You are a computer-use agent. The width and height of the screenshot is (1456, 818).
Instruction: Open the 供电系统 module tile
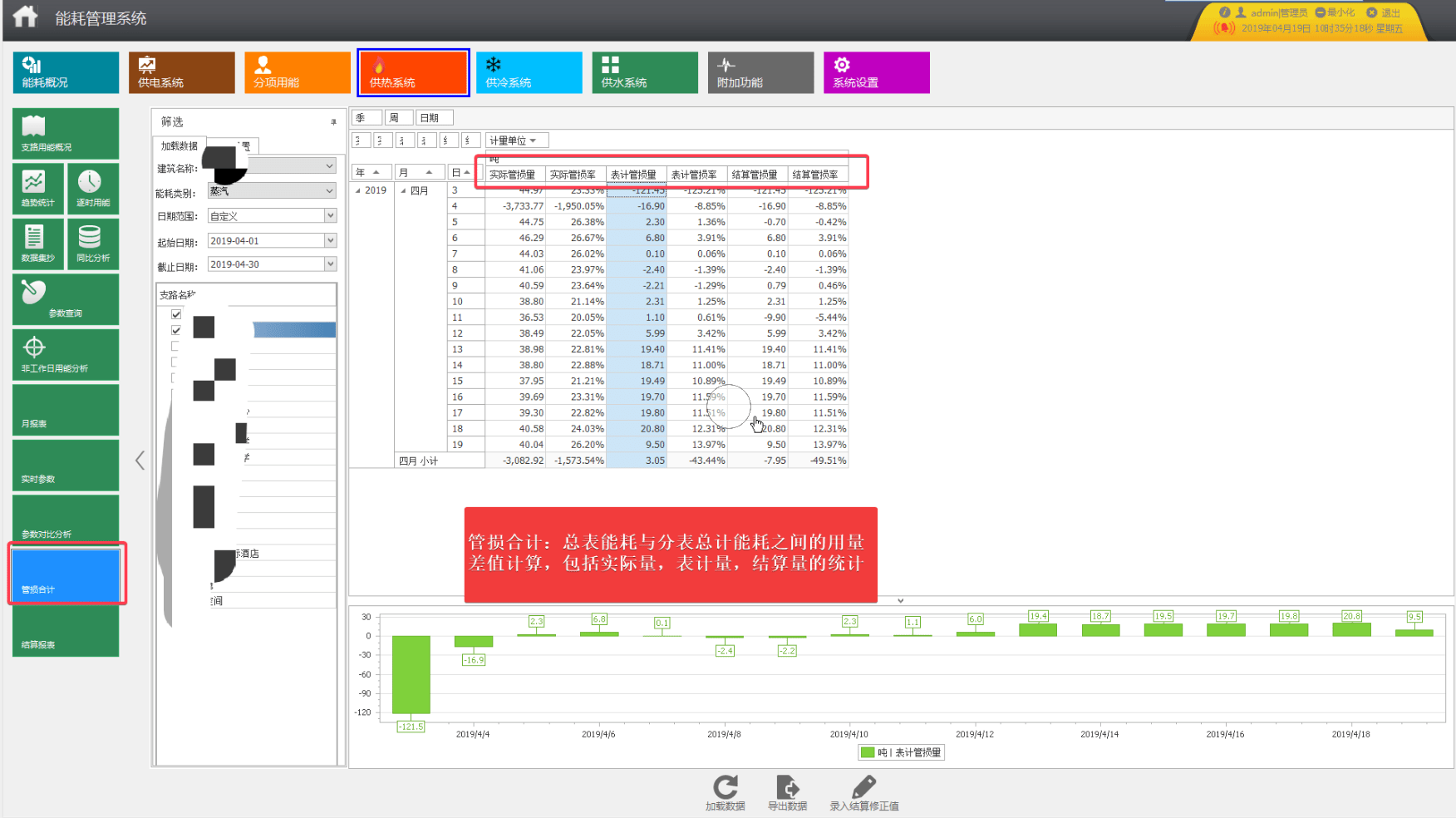[181, 72]
